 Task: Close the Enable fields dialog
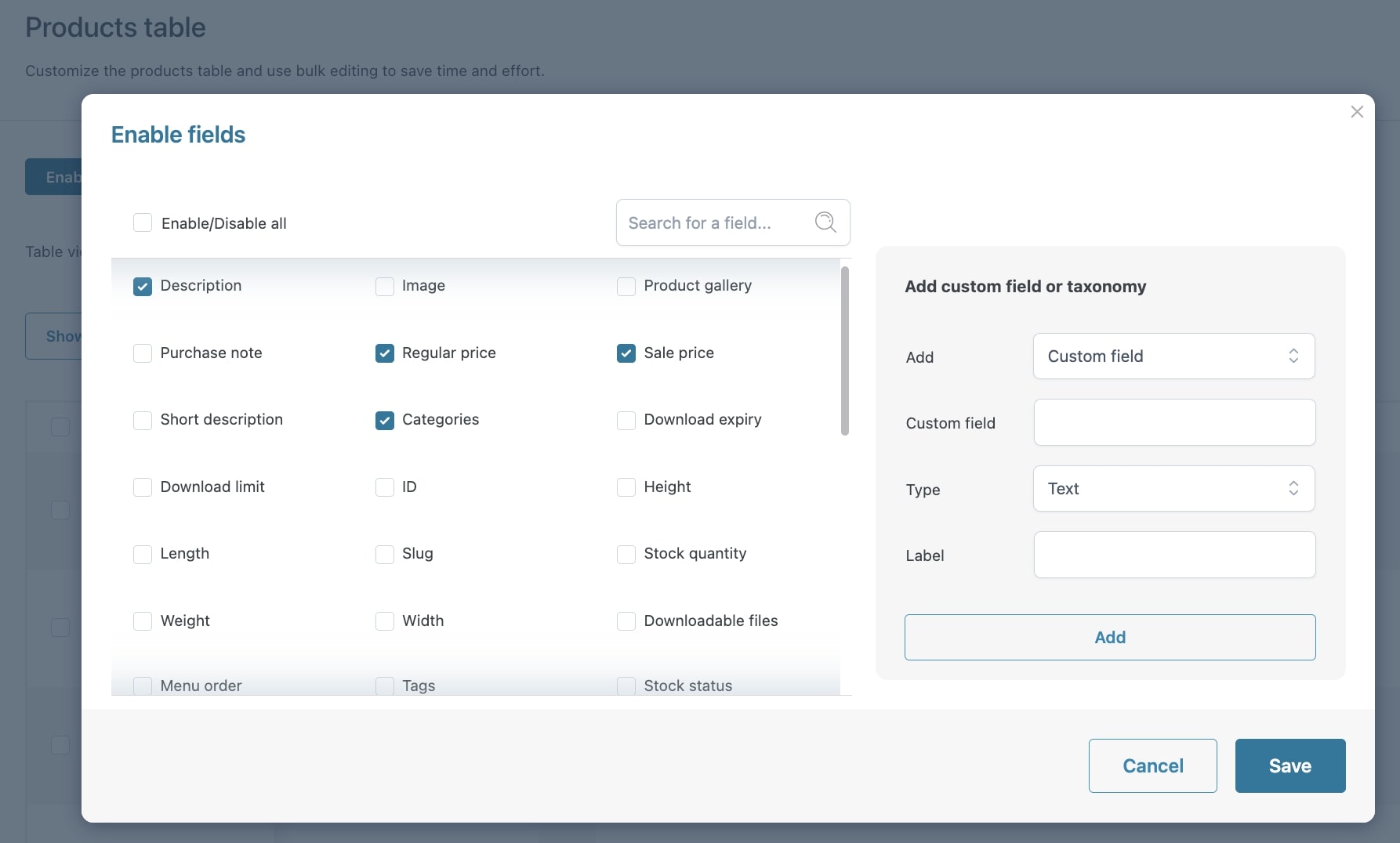pyautogui.click(x=1357, y=112)
